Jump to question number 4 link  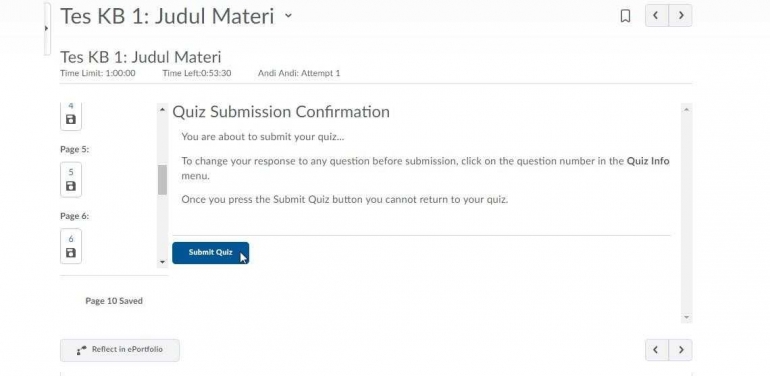coord(71,106)
